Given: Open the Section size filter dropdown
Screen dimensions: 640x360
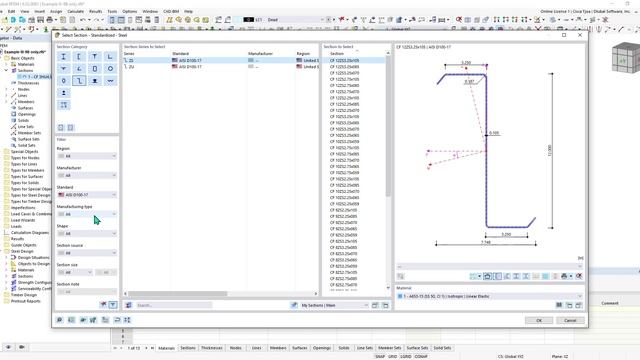Looking at the screenshot, I should [x=75, y=272].
